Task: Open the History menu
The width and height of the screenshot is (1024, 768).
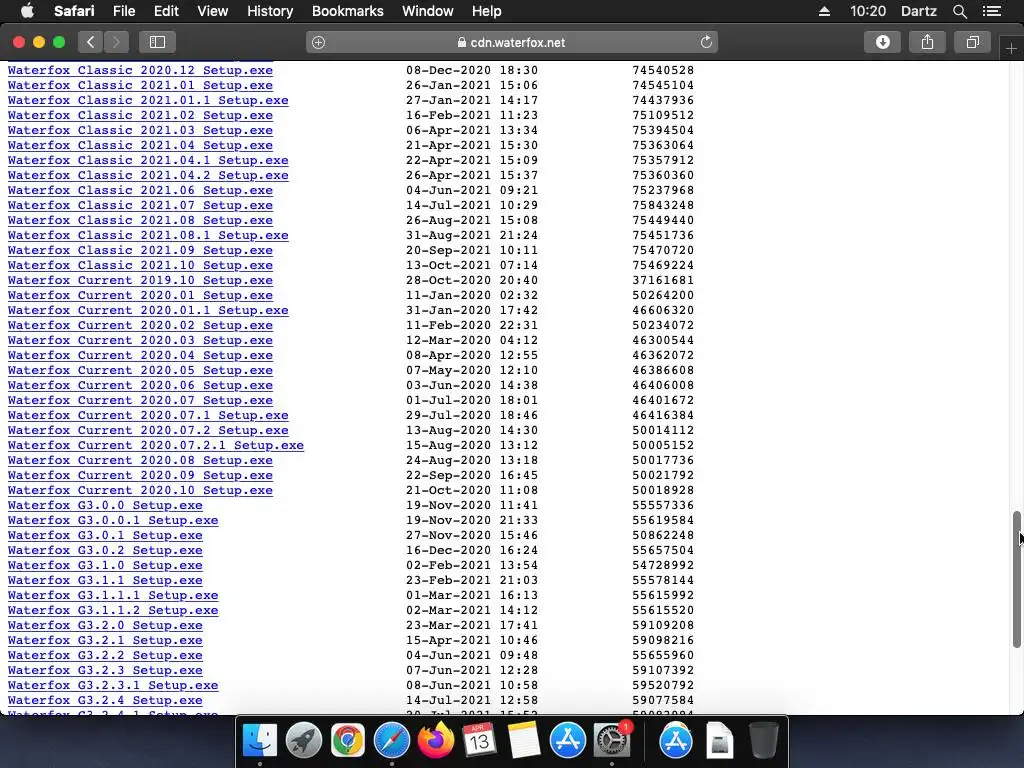Action: click(x=270, y=11)
